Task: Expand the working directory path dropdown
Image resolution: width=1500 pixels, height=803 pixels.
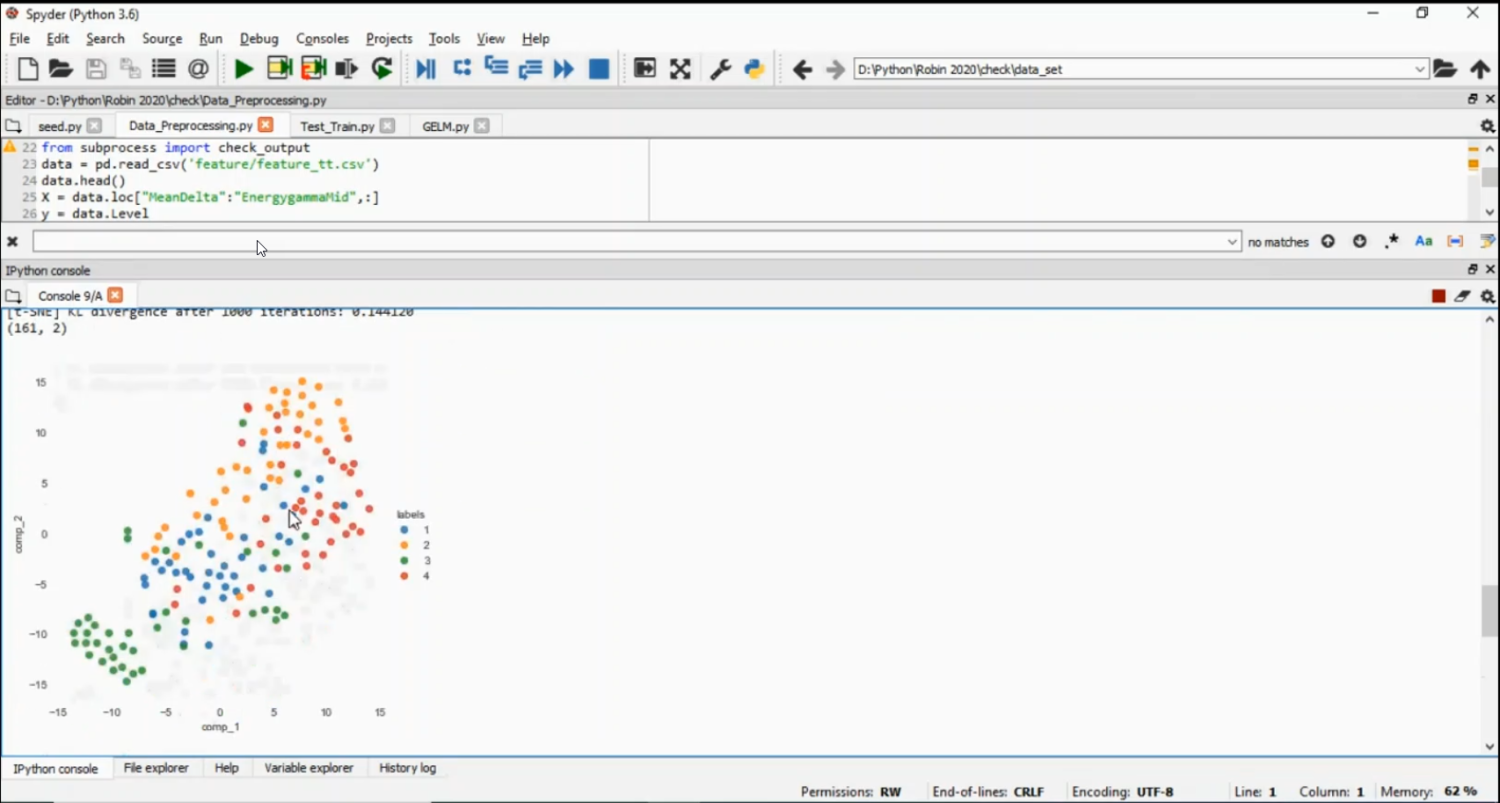Action: (1420, 69)
